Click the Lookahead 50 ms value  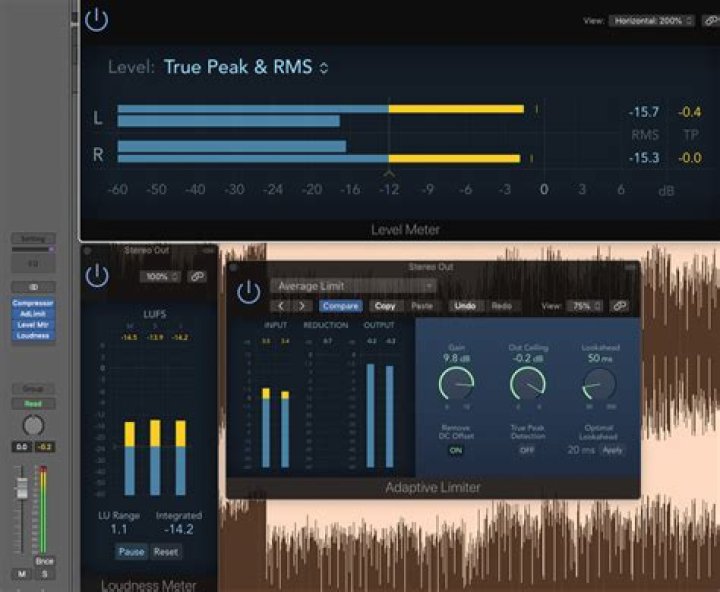pos(600,358)
